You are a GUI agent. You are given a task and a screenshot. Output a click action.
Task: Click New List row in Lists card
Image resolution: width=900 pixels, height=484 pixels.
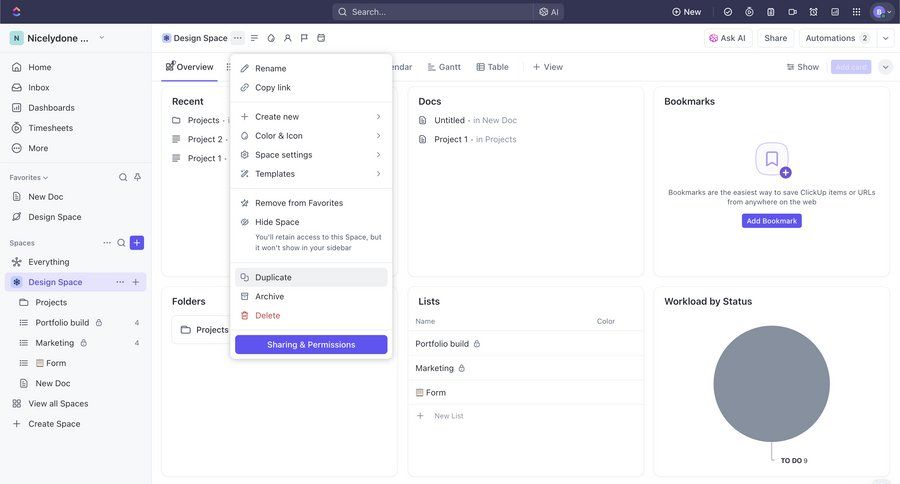point(525,416)
